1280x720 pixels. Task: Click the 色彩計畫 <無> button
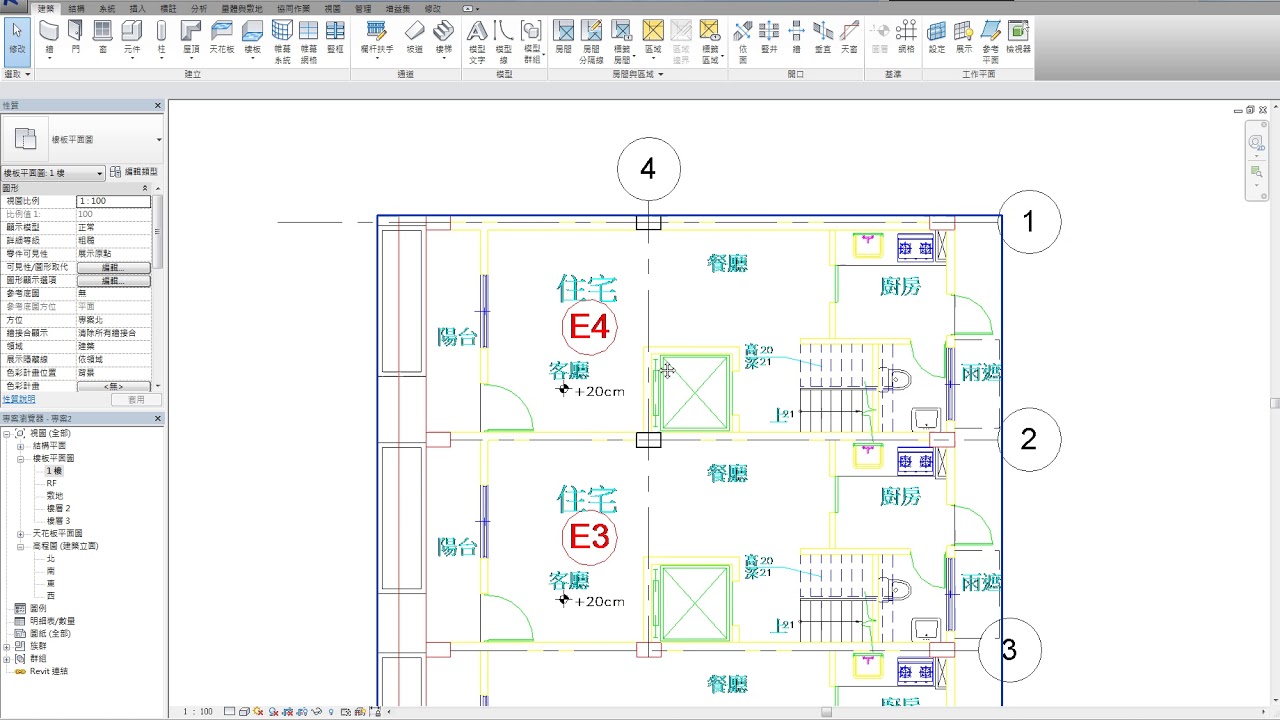click(x=113, y=386)
